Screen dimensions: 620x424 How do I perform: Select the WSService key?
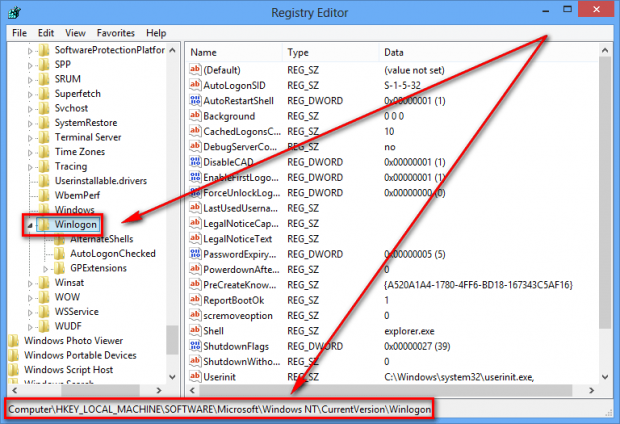pyautogui.click(x=77, y=312)
